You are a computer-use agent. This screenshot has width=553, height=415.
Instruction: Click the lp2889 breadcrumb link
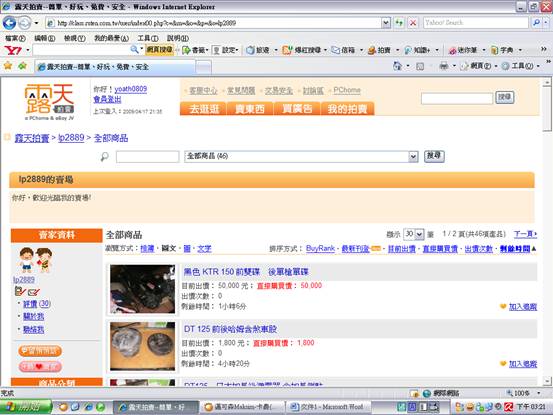coord(71,138)
